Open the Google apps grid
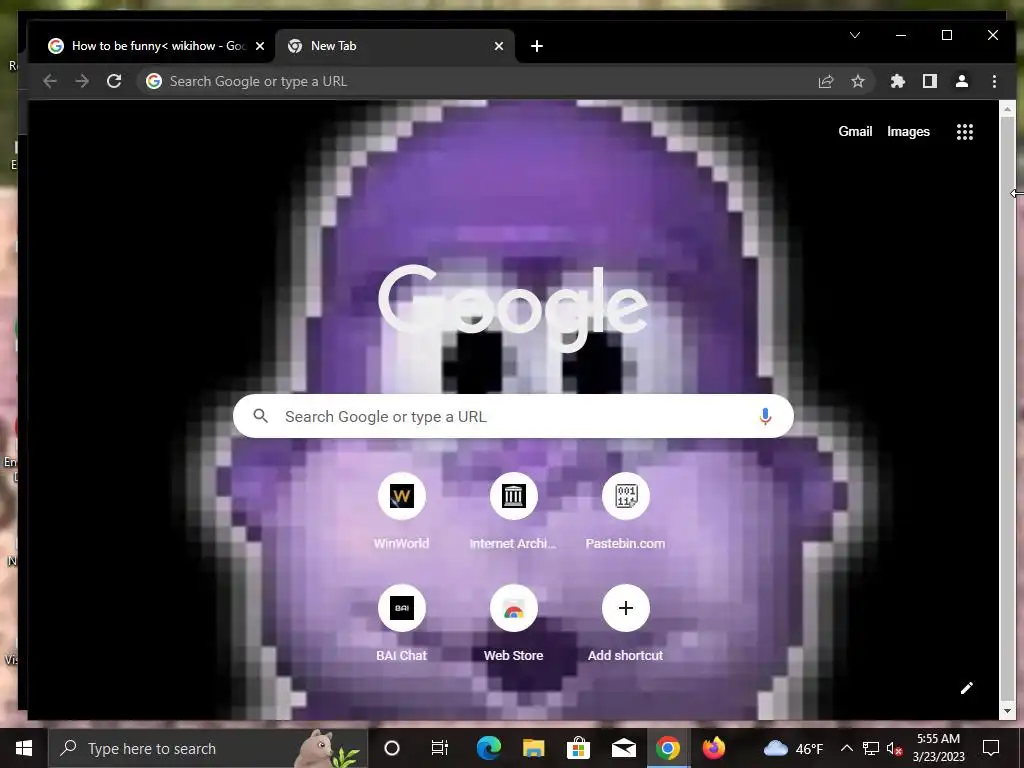The height and width of the screenshot is (768, 1024). coord(965,132)
